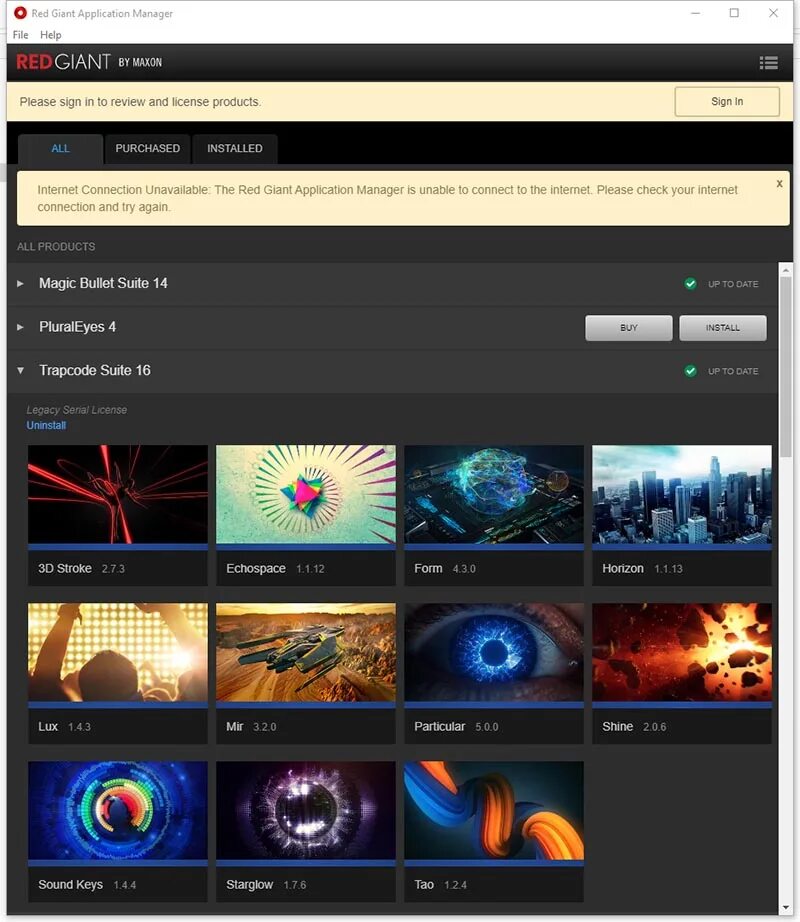Screen dimensions: 800x922
Task: Click the ALL PRODUCTS heading
Action: pyautogui.click(x=56, y=247)
